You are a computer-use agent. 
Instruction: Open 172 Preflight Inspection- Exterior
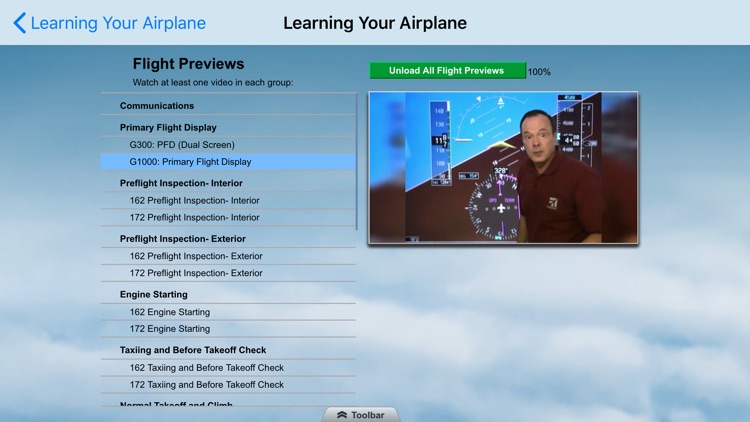[229, 273]
